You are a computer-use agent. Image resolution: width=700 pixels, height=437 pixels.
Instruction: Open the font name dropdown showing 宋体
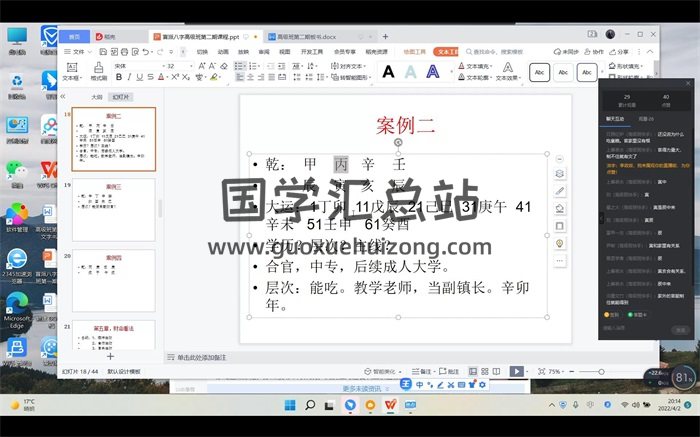(135, 65)
